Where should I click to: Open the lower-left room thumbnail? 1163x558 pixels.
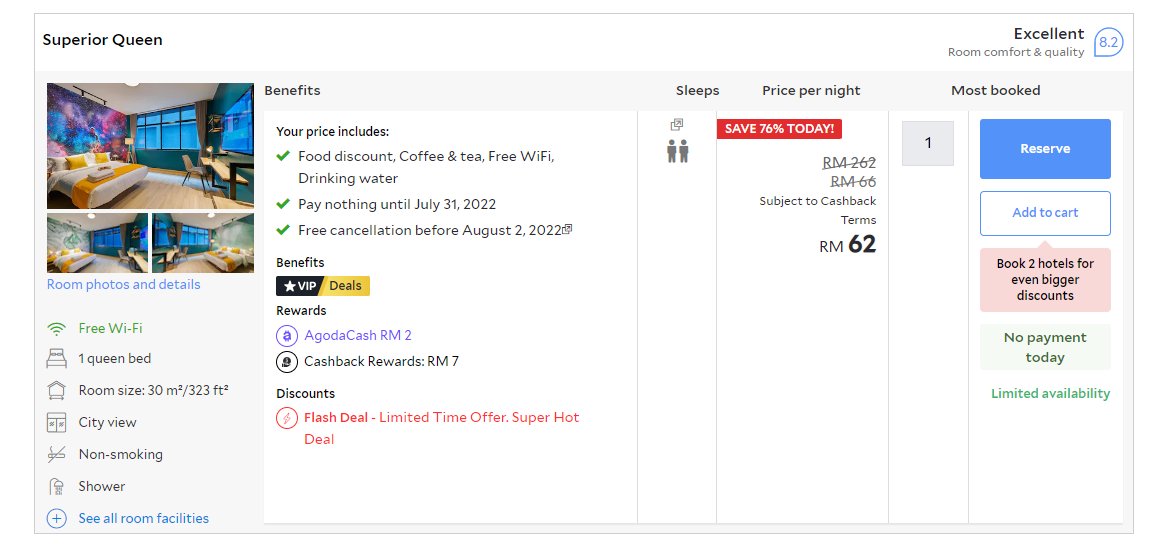tap(97, 243)
